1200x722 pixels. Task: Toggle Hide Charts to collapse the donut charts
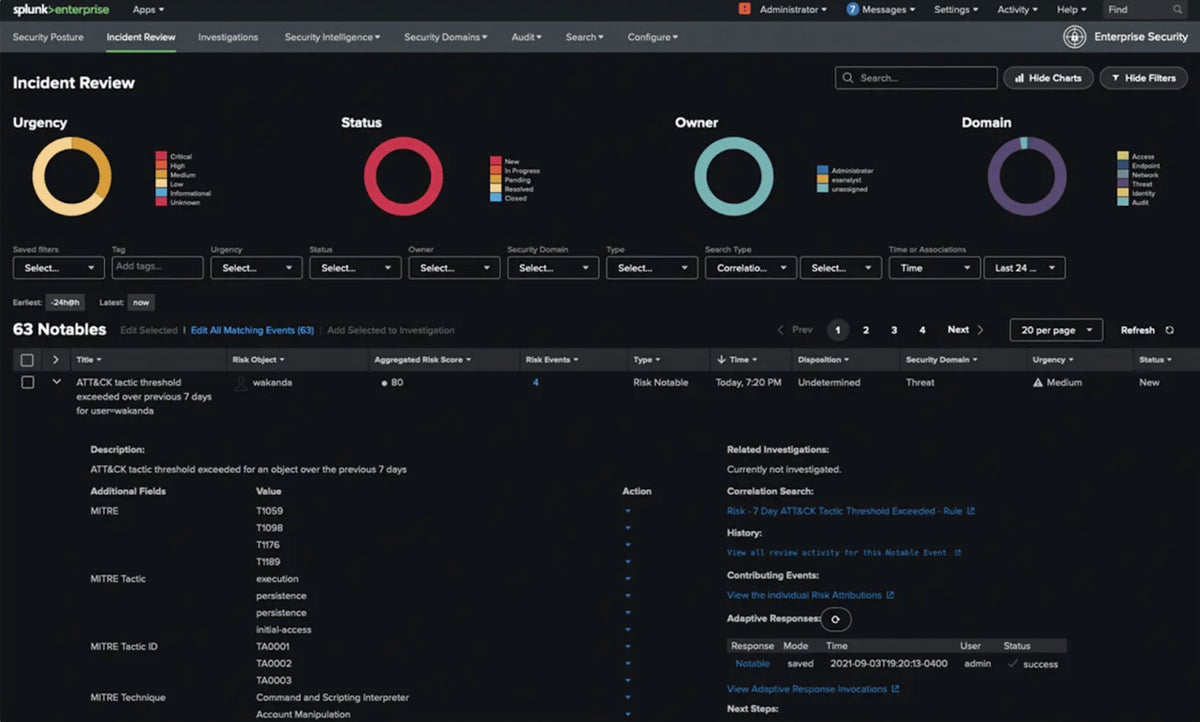[x=1048, y=77]
